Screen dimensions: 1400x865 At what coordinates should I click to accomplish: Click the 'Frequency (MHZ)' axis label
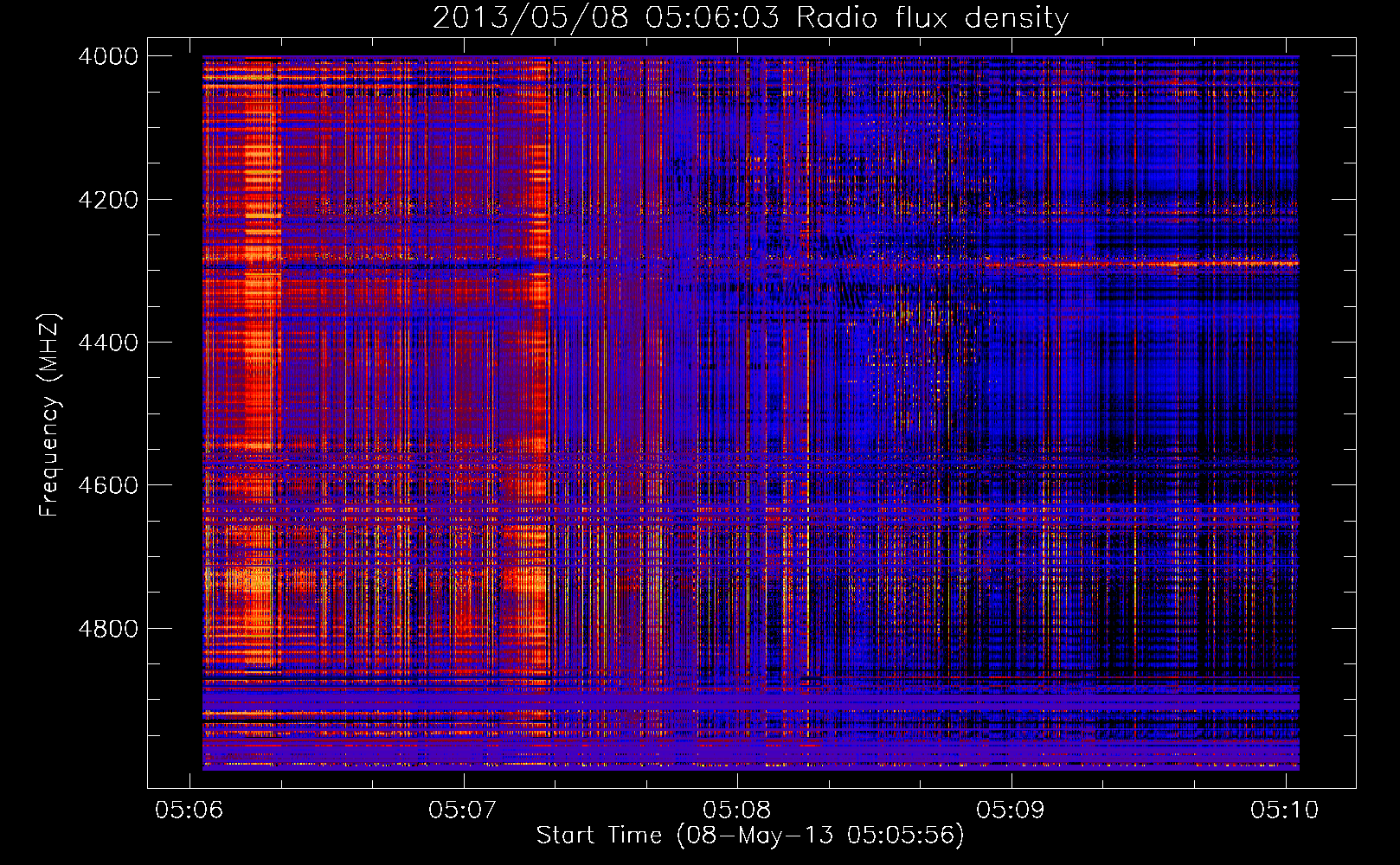point(49,415)
